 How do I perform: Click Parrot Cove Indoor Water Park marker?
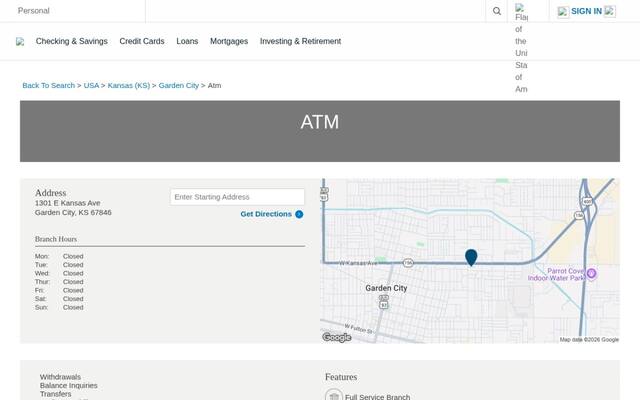(591, 273)
